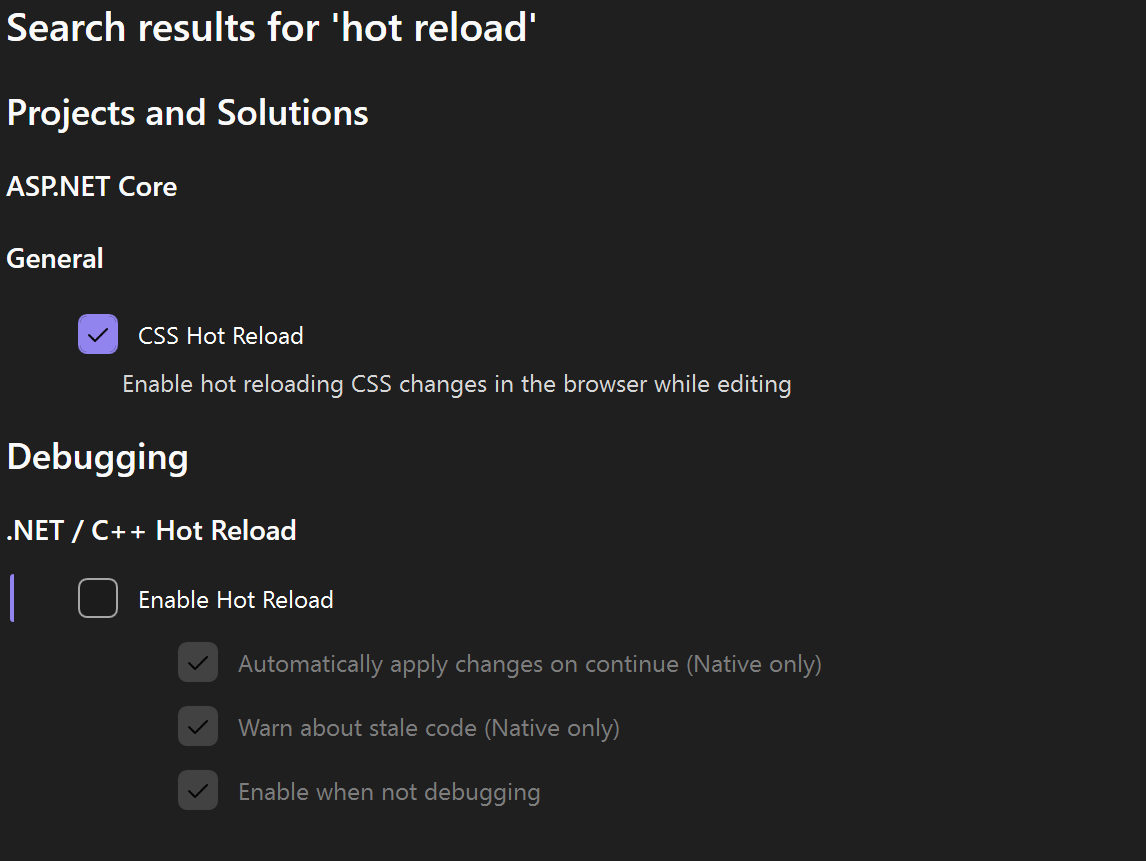Click the Warn about stale code label
This screenshot has width=1146, height=861.
(428, 727)
